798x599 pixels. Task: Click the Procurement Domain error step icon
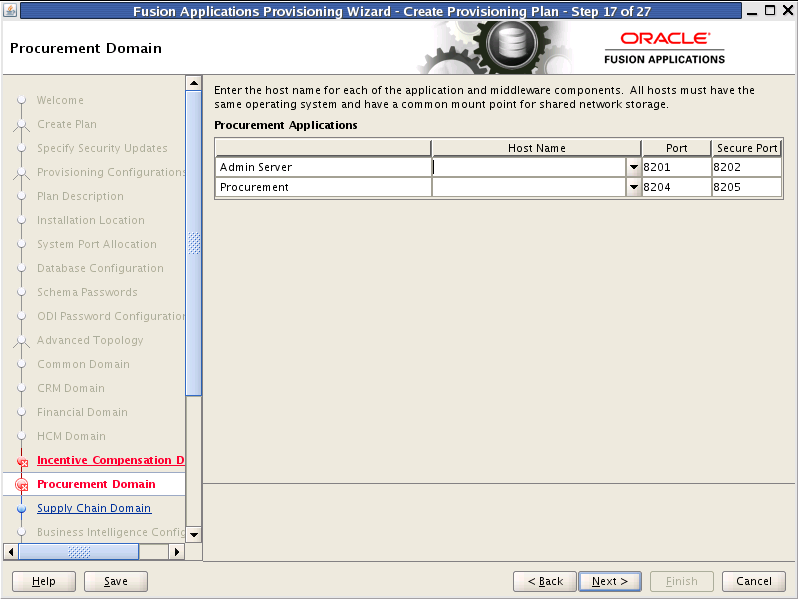(x=22, y=485)
